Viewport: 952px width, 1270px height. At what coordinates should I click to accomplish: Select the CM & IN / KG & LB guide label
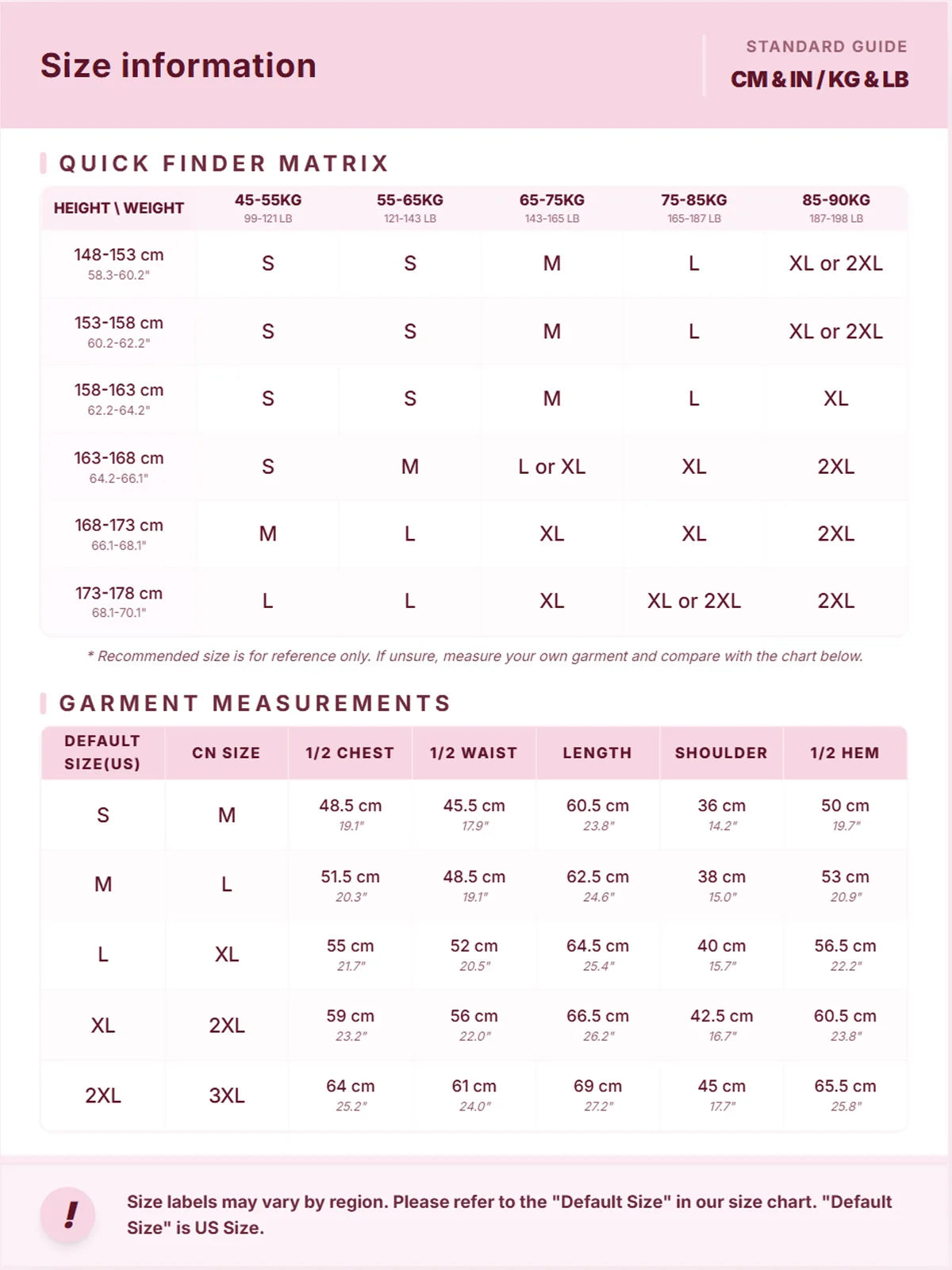tap(820, 79)
